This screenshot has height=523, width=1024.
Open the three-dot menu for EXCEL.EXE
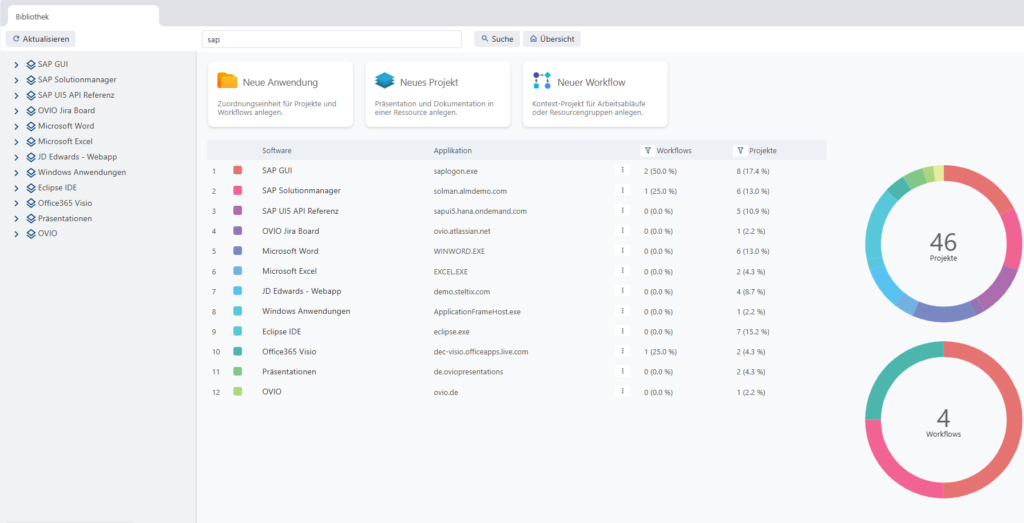pyautogui.click(x=622, y=270)
